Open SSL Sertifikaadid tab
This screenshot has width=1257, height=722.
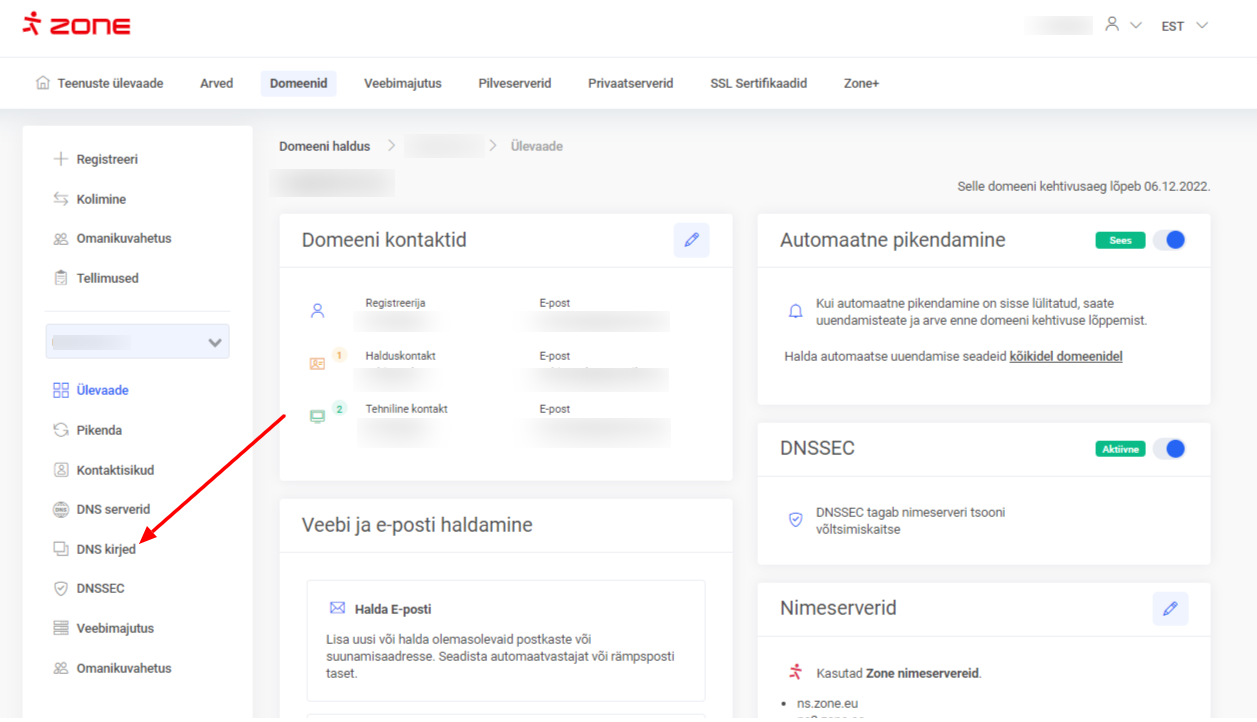pyautogui.click(x=758, y=83)
